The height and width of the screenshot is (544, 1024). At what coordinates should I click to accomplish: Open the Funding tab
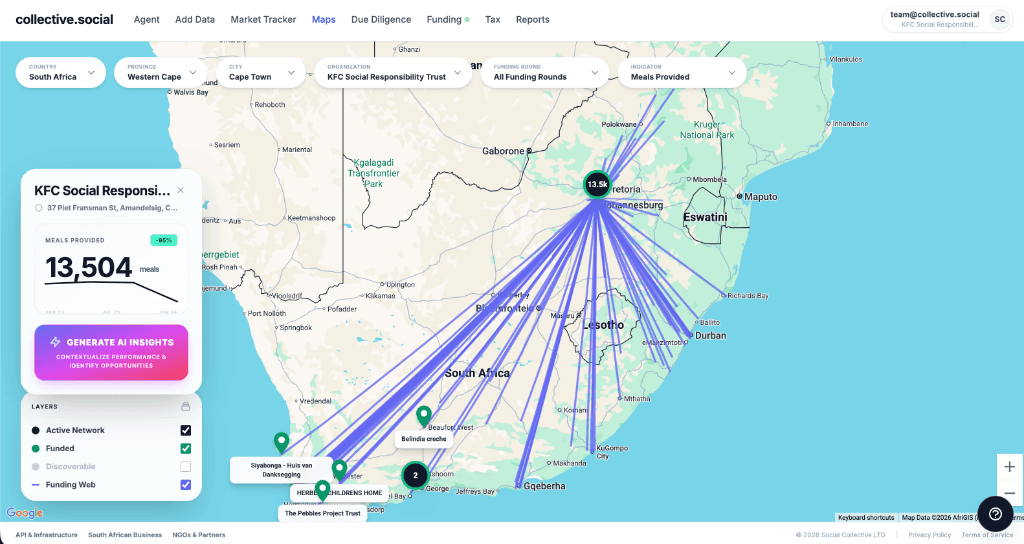pyautogui.click(x=444, y=20)
